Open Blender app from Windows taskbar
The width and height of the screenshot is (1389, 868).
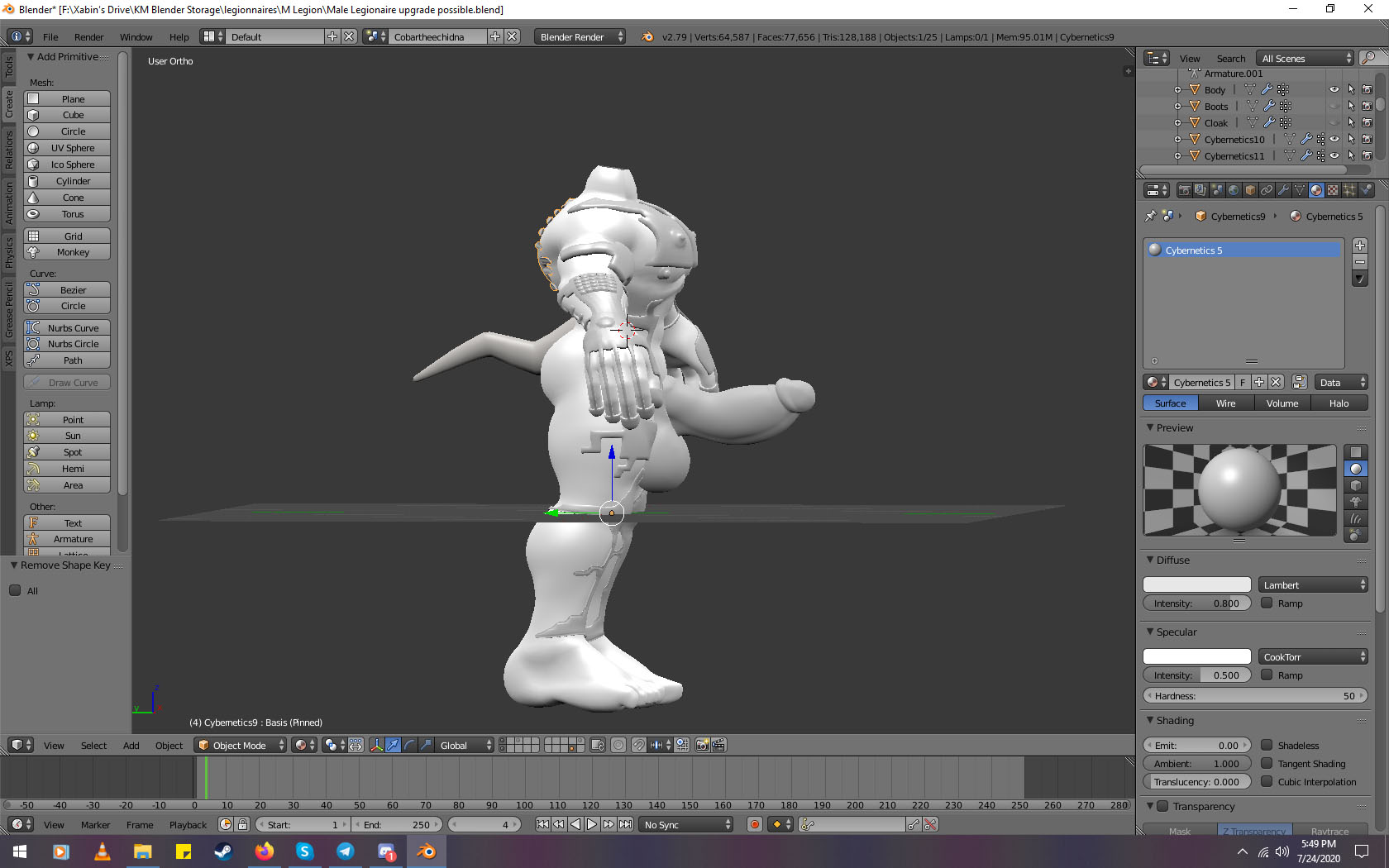pos(426,851)
